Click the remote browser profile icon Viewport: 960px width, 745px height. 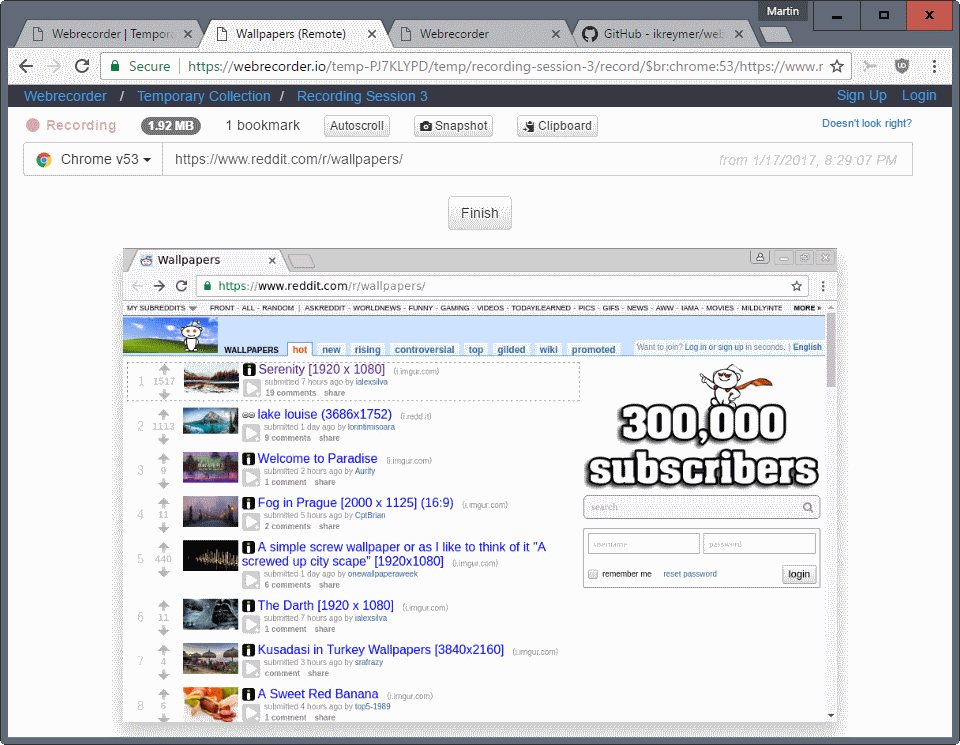[760, 257]
